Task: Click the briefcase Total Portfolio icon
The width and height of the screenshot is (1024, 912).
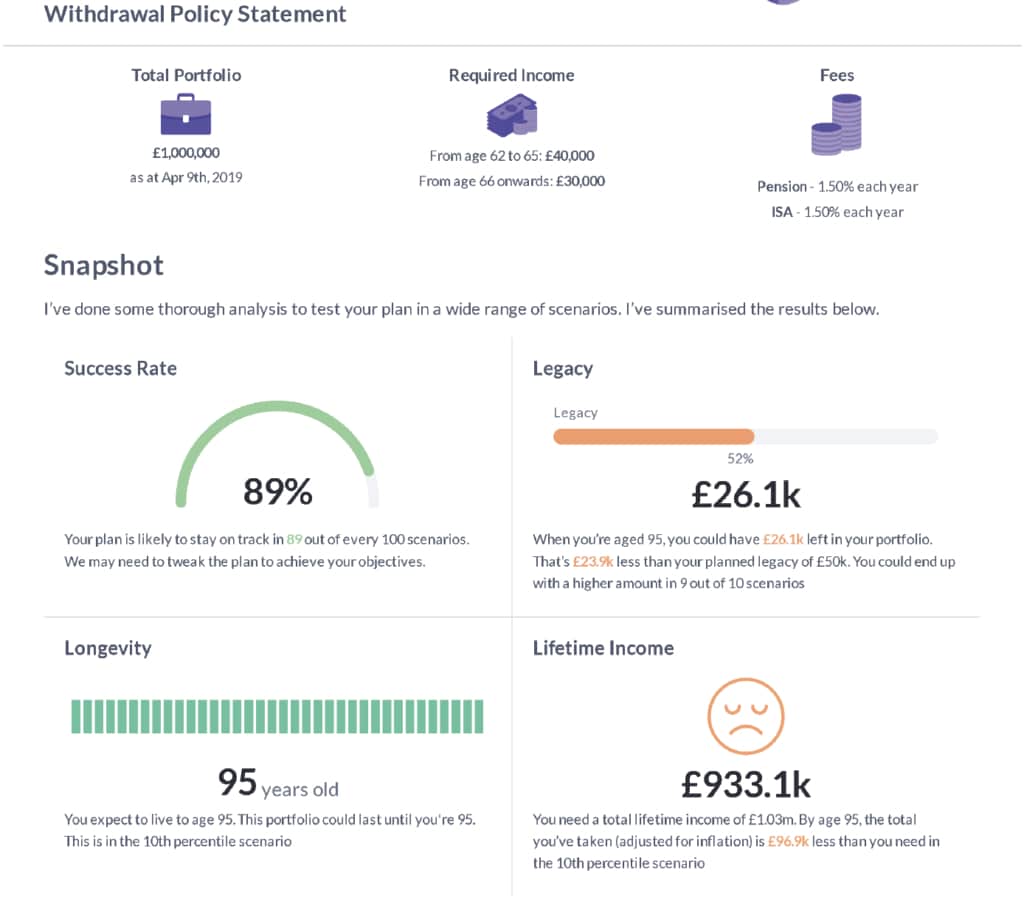Action: click(x=186, y=114)
